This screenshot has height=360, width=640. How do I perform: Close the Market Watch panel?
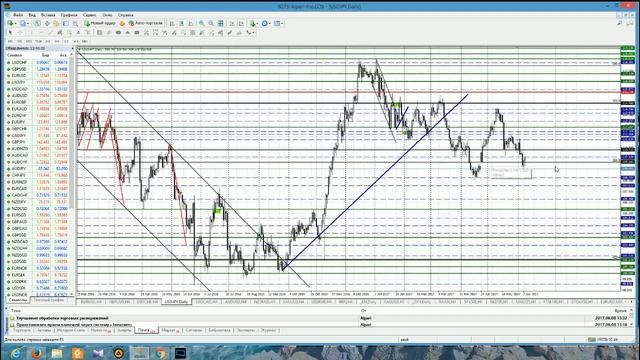[73, 48]
